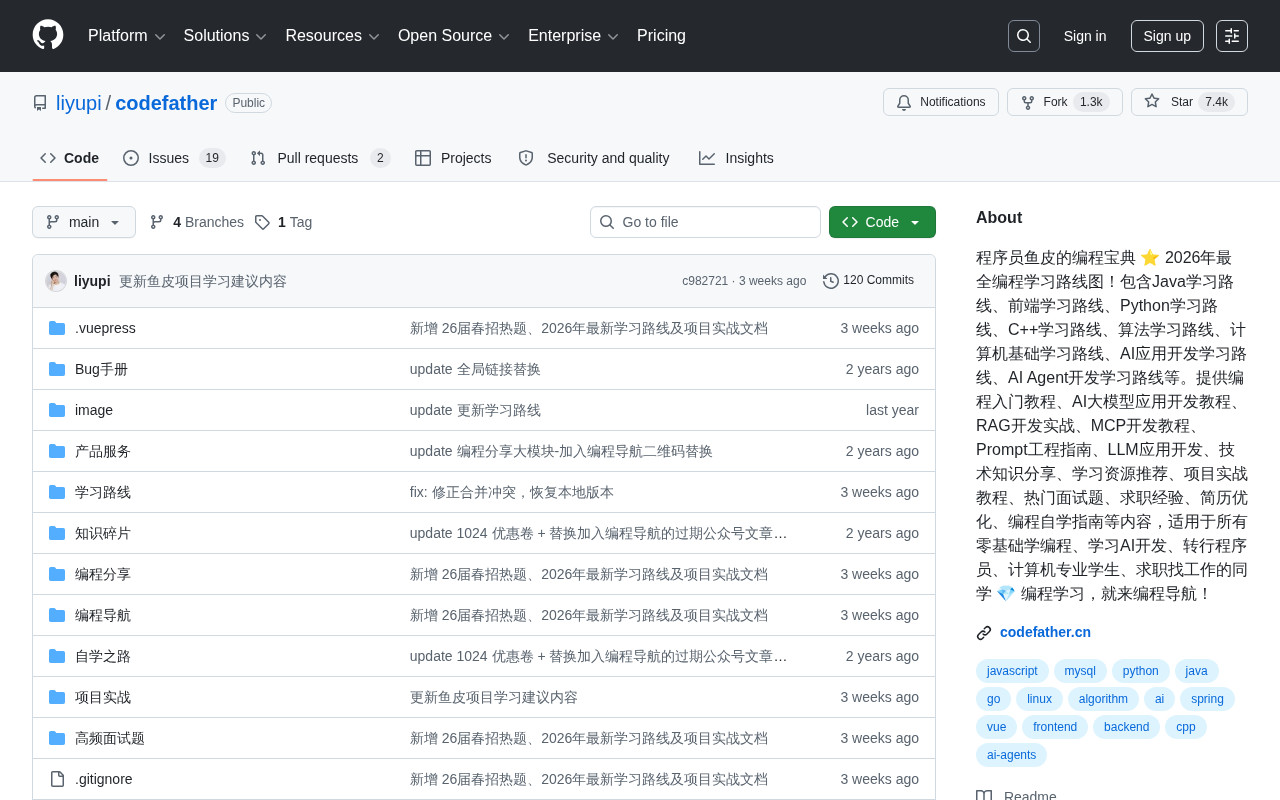Viewport: 1280px width, 800px height.
Task: Select the linux topic tag
Action: click(x=1039, y=699)
